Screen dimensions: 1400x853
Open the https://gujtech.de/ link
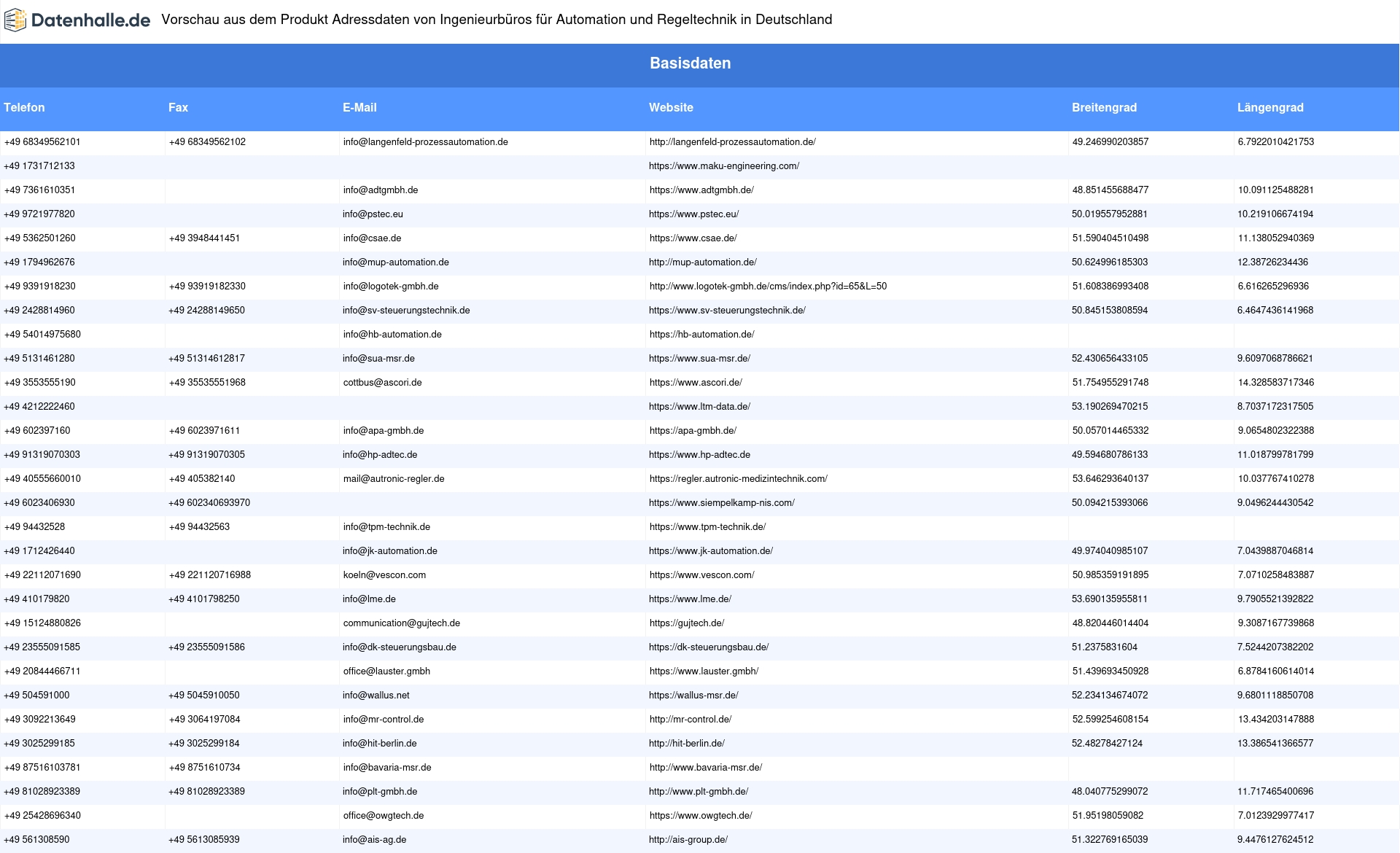[686, 623]
